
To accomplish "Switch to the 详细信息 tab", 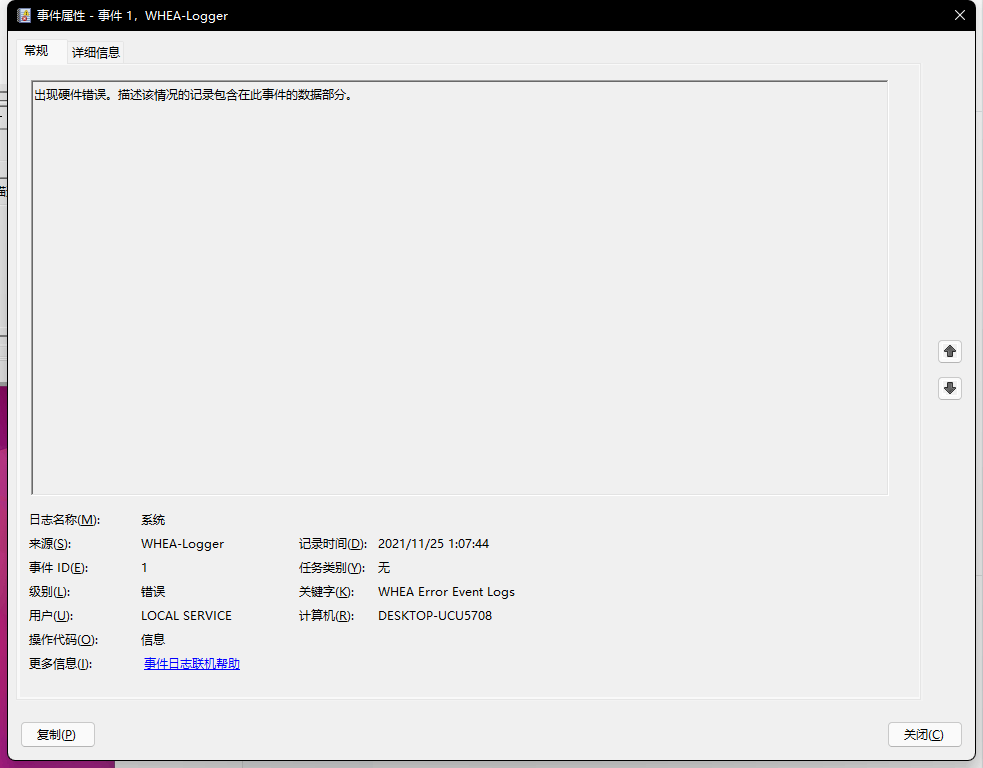I will point(96,52).
